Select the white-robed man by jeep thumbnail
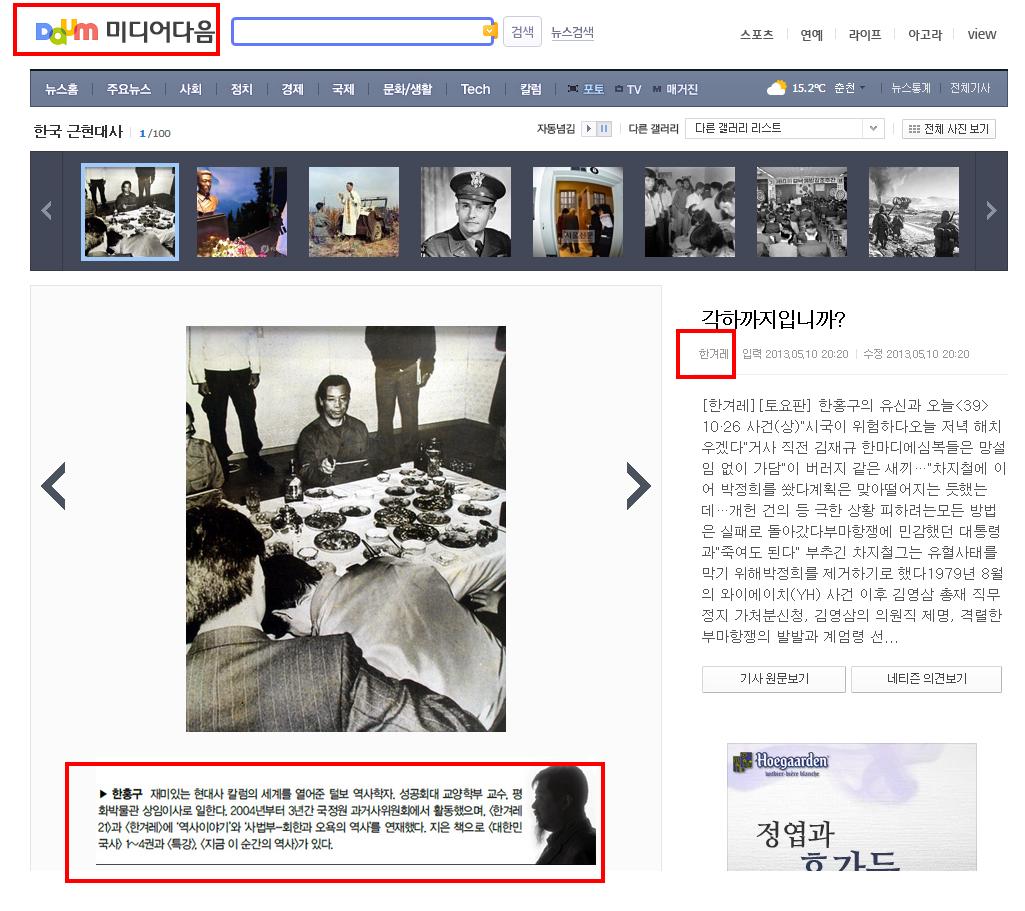The image size is (1025, 911). pos(354,212)
